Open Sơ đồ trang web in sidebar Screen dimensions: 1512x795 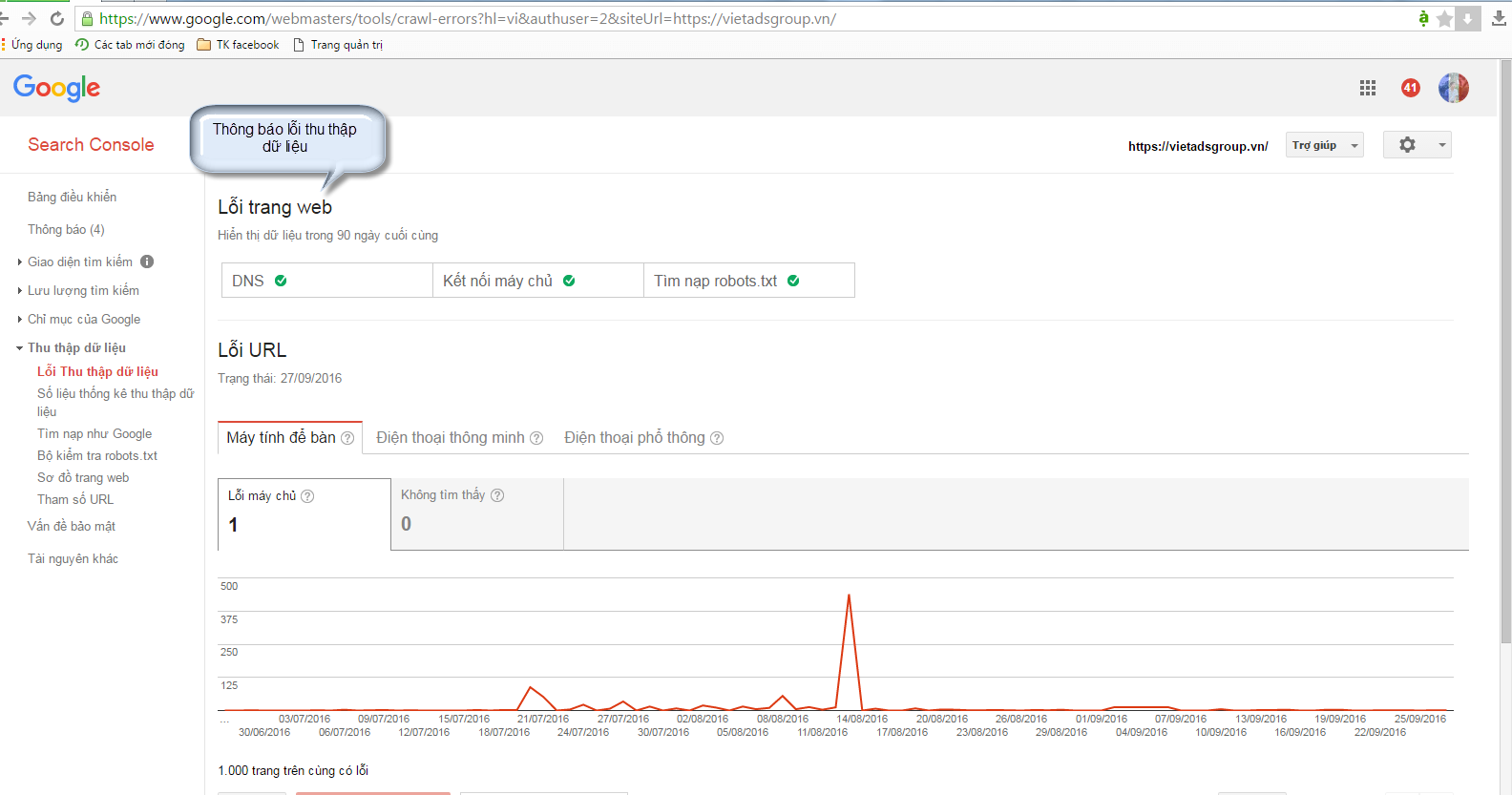83,477
